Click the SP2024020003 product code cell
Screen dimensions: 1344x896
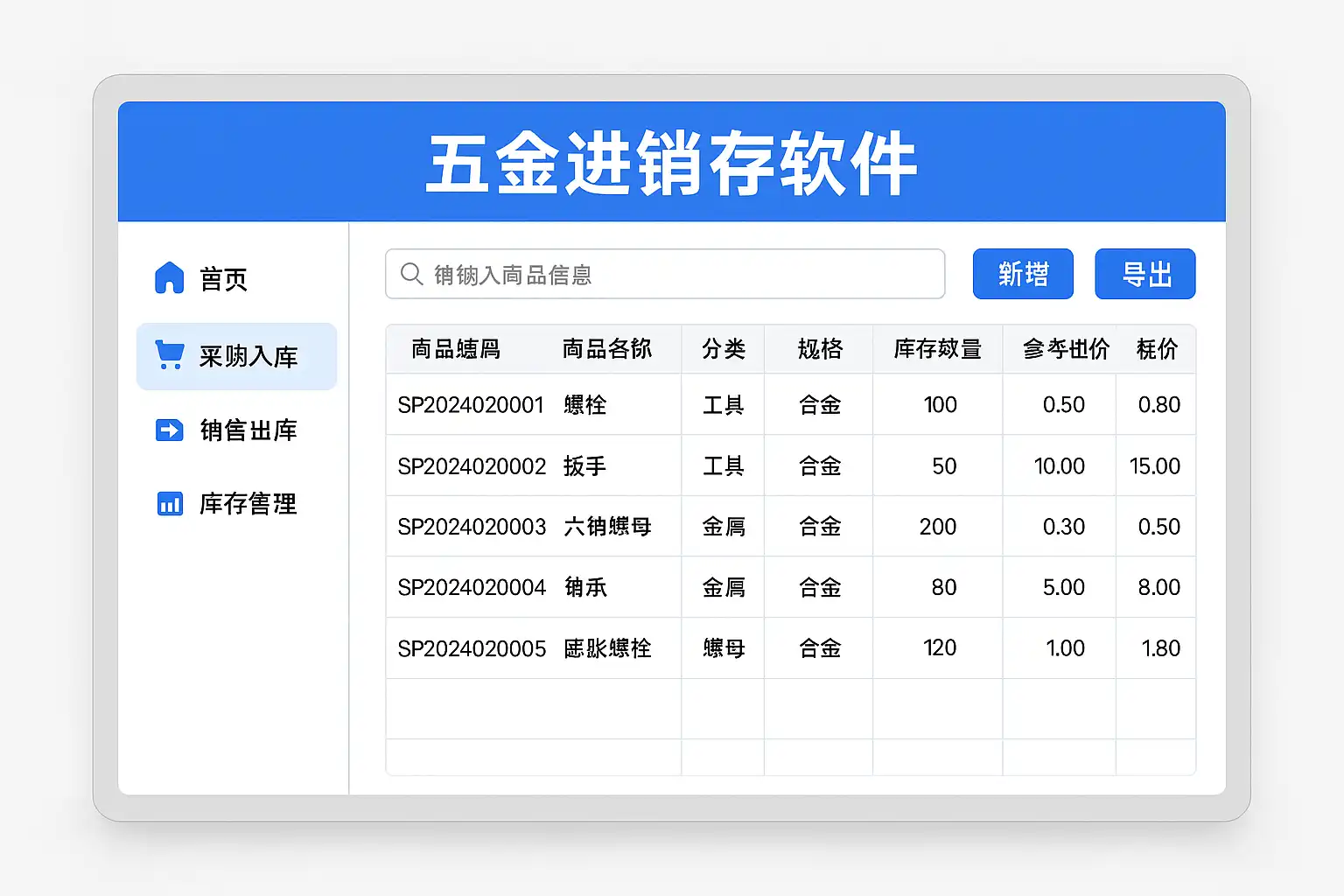[x=472, y=527]
